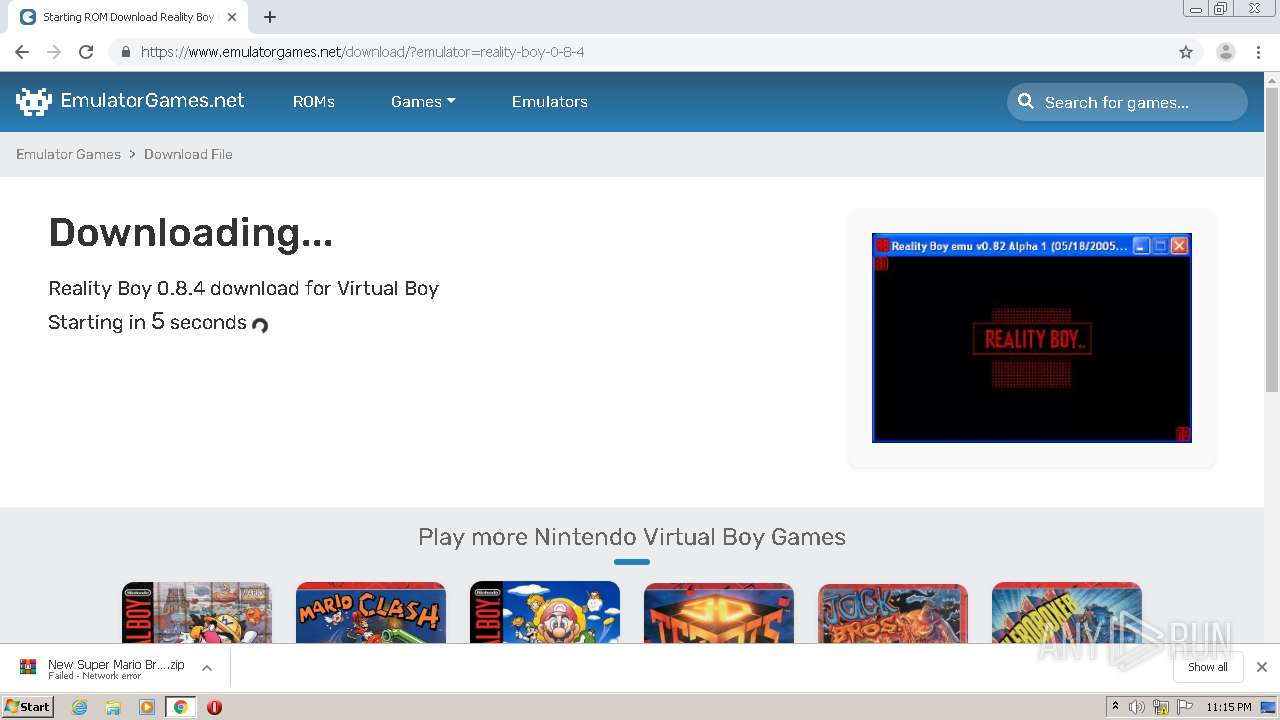The image size is (1280, 720).
Task: Open the 3D Tetris game cover
Action: 719,612
